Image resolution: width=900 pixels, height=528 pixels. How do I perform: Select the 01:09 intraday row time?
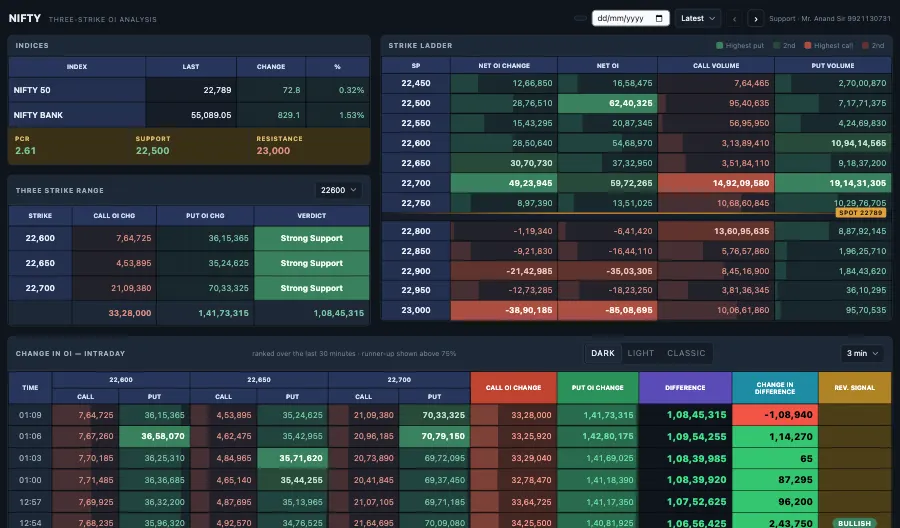coord(30,415)
